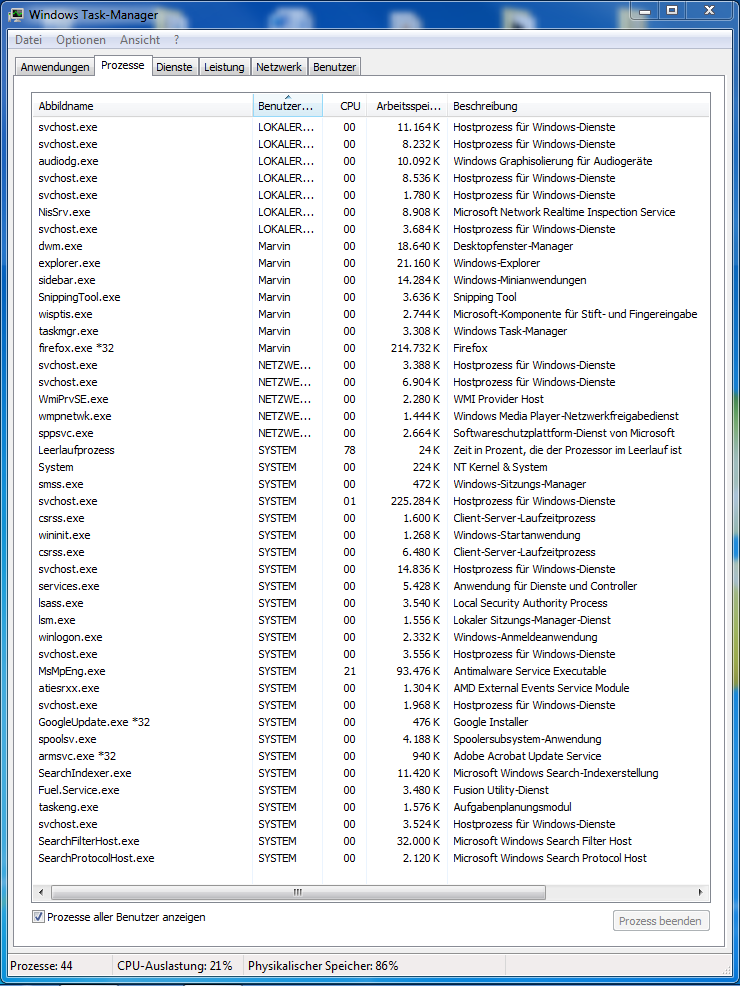Click the 214.732 K memory value
740x986 pixels.
(x=415, y=348)
